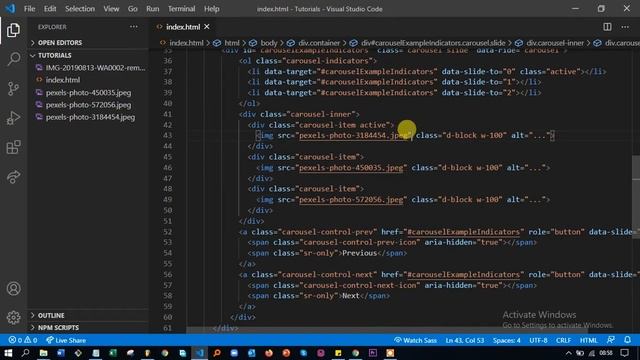The width and height of the screenshot is (640, 360).
Task: Change language mode via HTML entry
Action: tap(589, 340)
